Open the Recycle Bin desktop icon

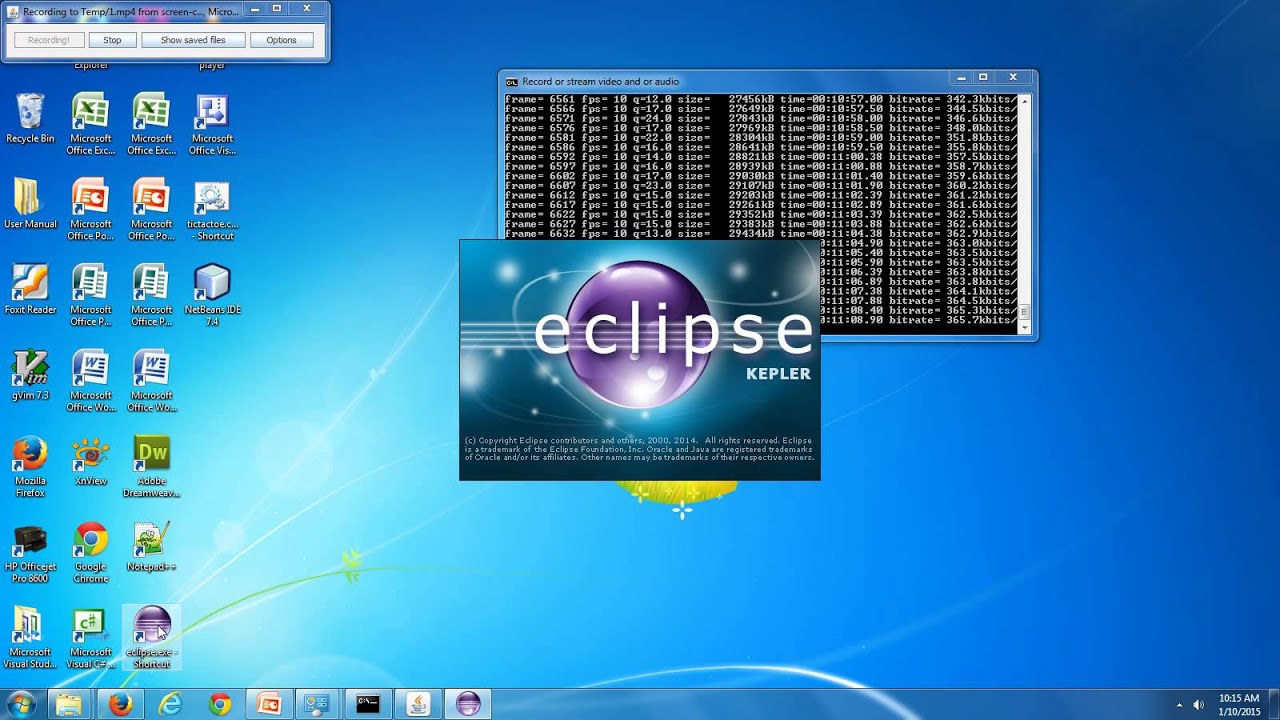(30, 119)
